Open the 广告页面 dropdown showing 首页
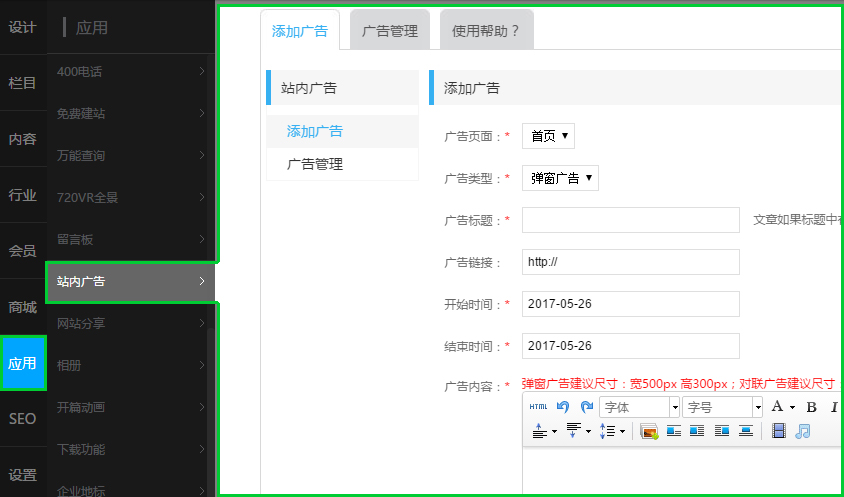The width and height of the screenshot is (844, 497). coord(548,136)
